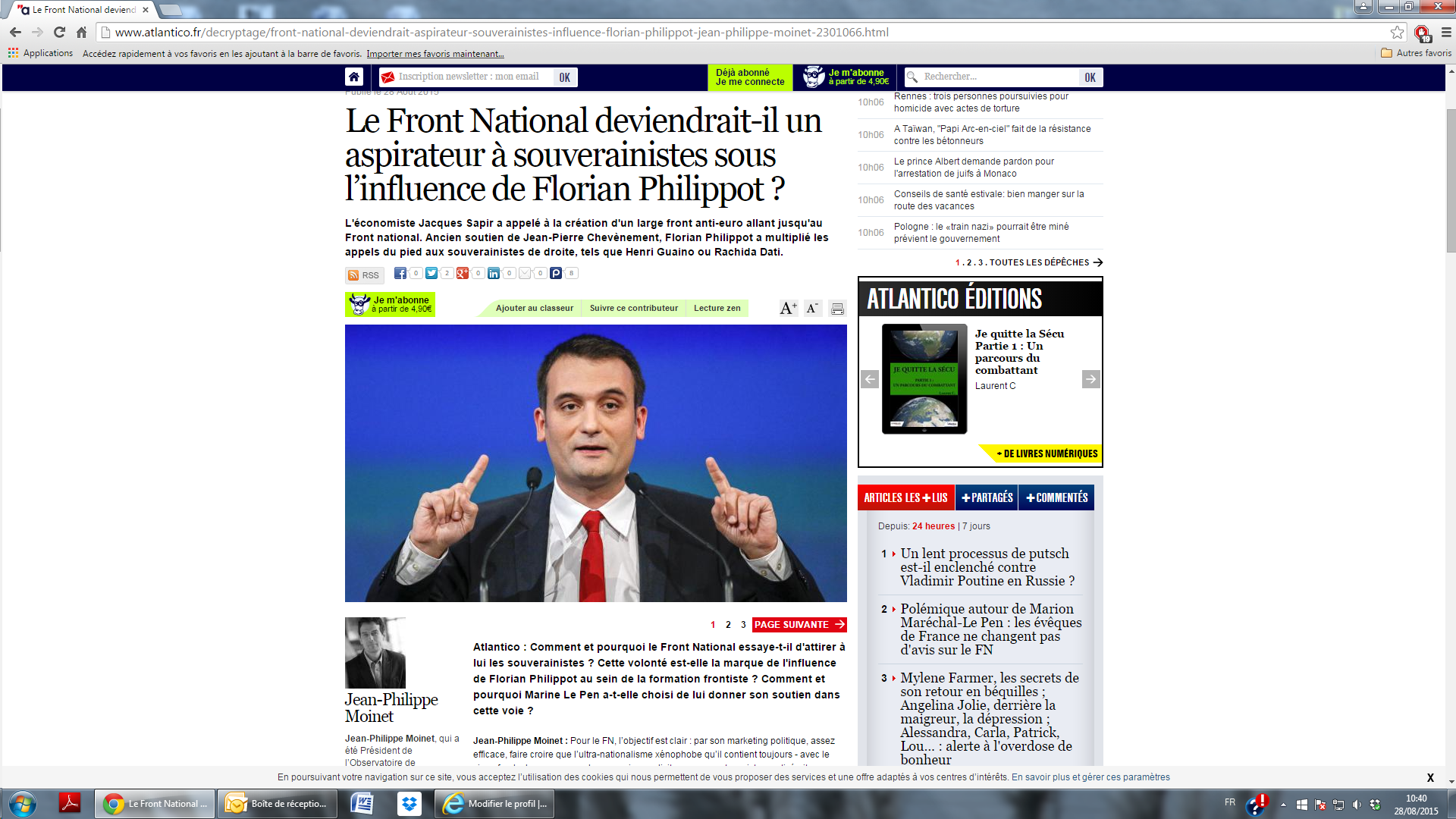Image resolution: width=1456 pixels, height=819 pixels.
Task: Click the Chrome home button
Action: point(81,32)
